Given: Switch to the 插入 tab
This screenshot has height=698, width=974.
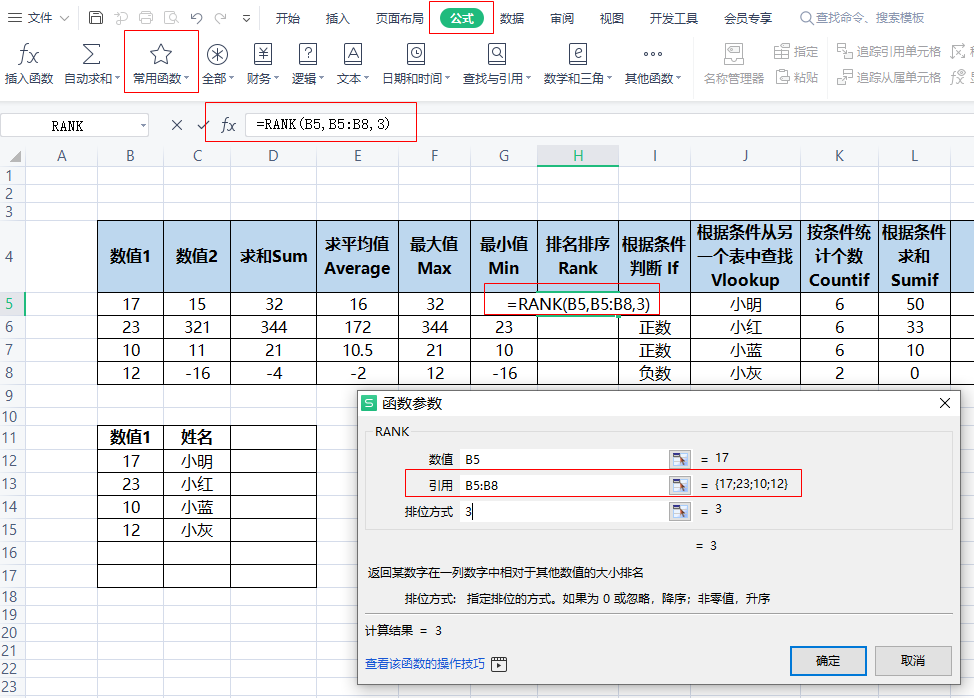Looking at the screenshot, I should (338, 19).
